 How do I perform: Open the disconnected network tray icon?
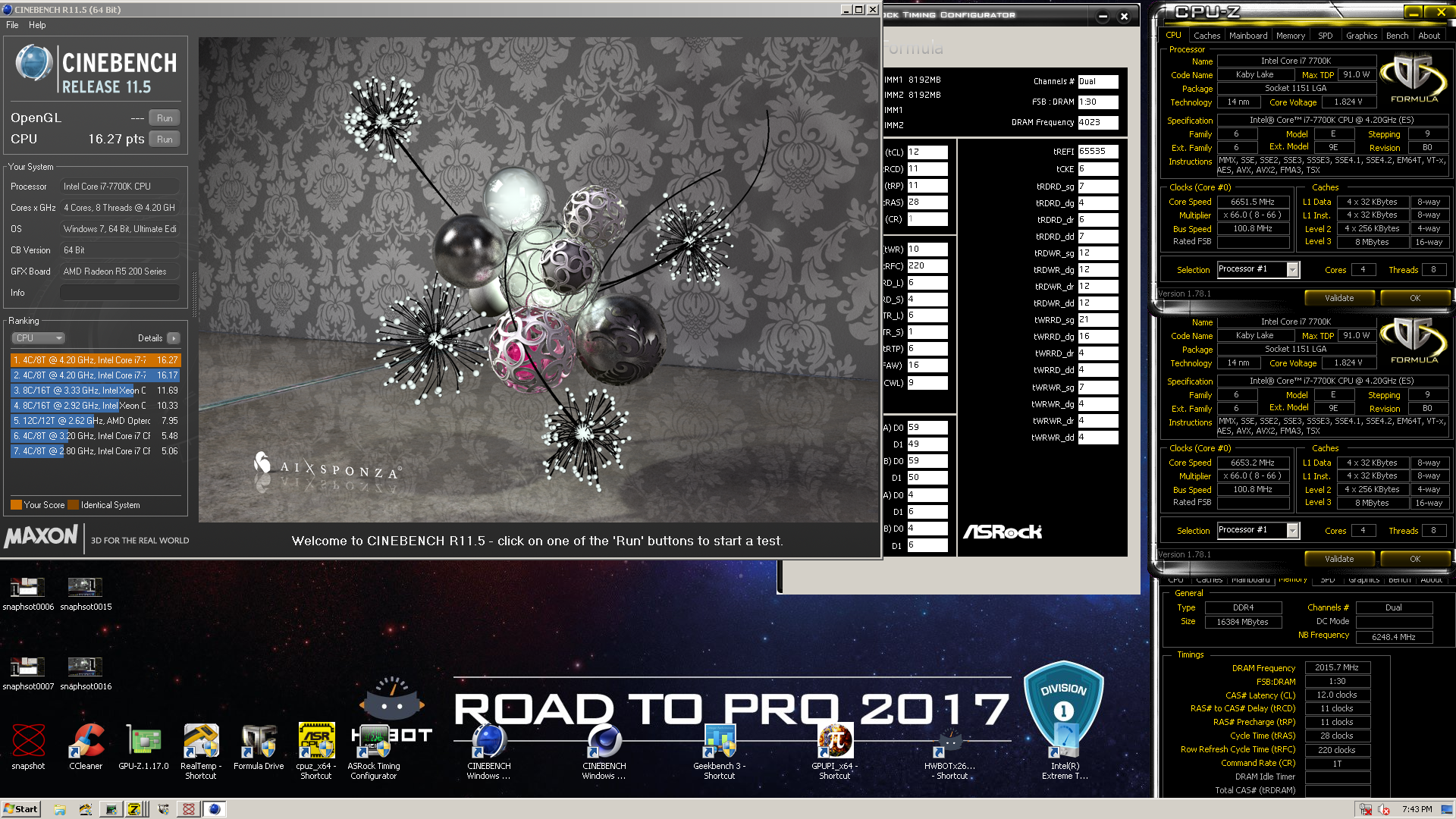click(x=1366, y=809)
